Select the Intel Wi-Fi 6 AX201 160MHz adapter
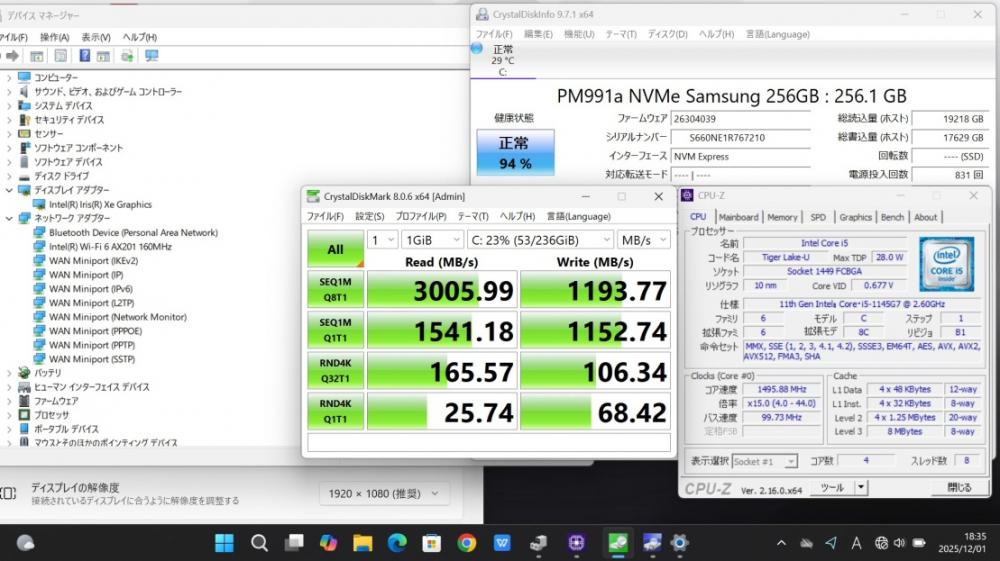 click(x=110, y=246)
